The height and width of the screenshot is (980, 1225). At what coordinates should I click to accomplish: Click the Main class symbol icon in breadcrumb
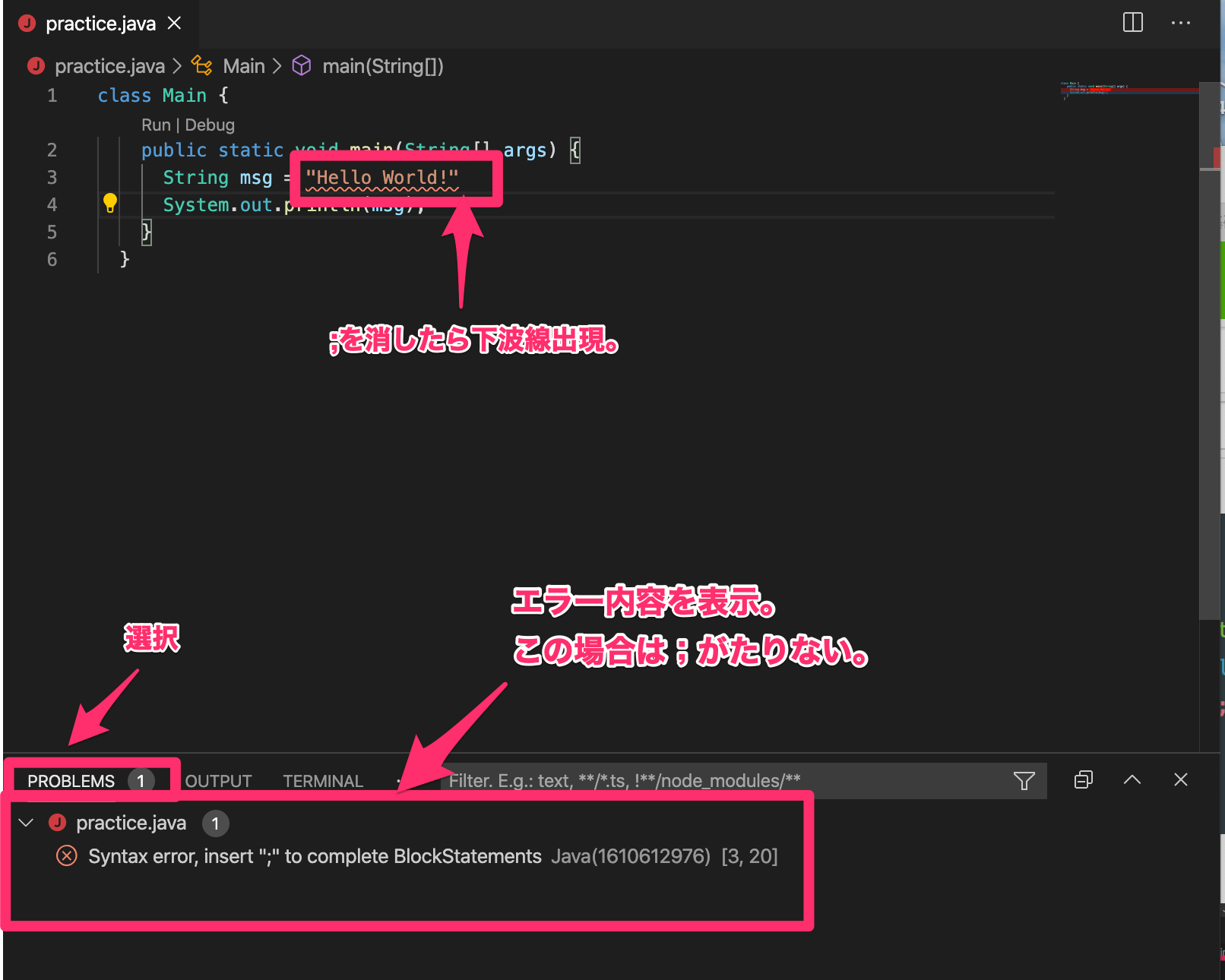click(201, 65)
